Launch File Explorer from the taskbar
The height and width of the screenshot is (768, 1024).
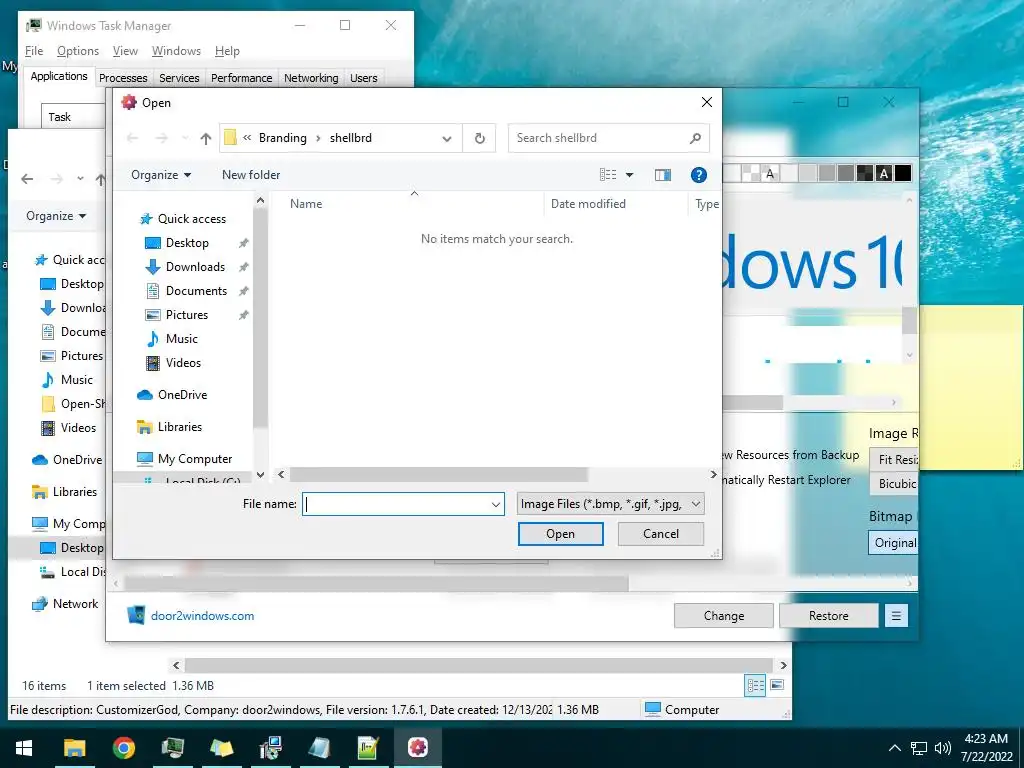[x=74, y=748]
